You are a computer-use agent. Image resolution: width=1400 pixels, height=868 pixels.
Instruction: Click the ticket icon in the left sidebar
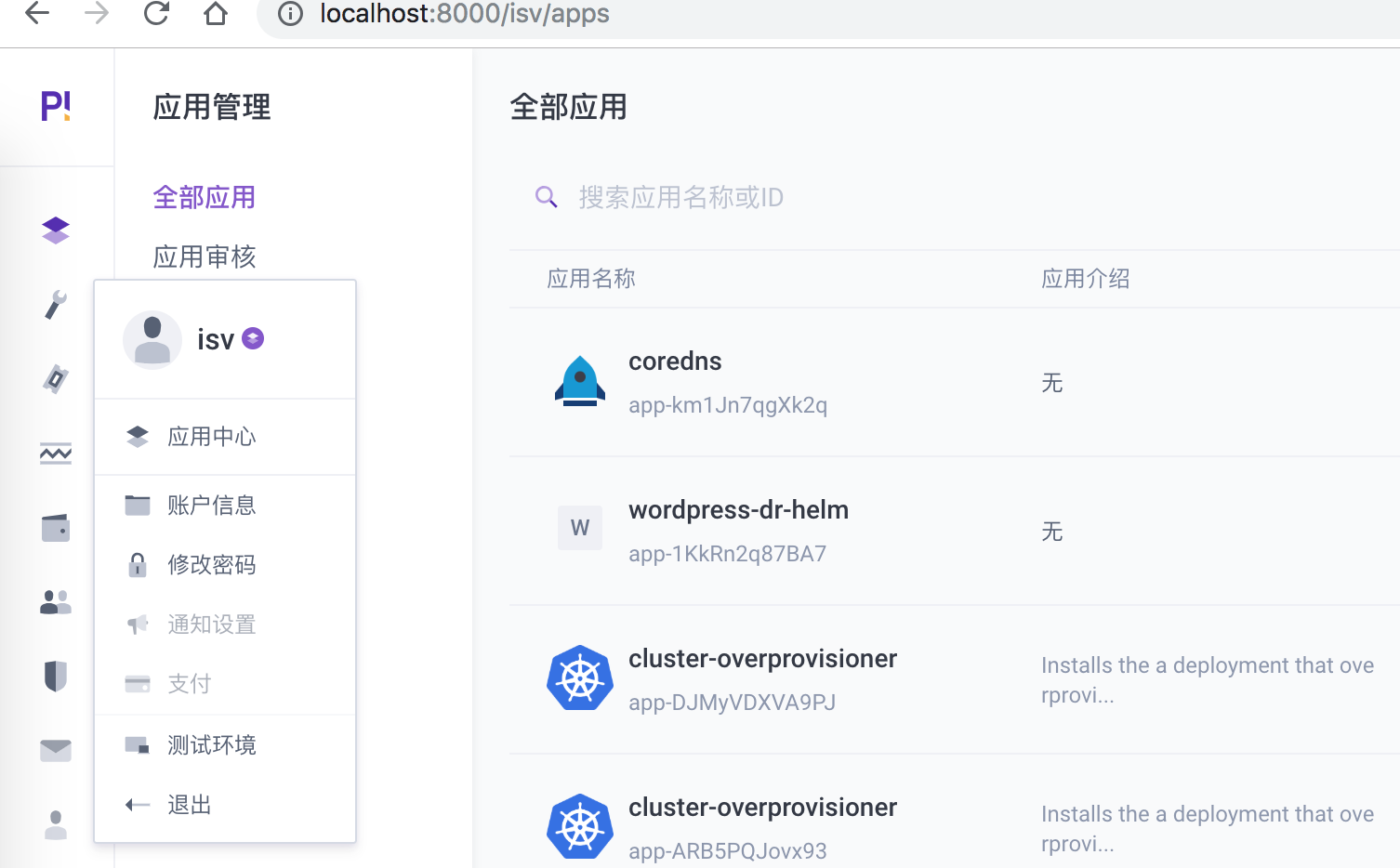point(56,379)
